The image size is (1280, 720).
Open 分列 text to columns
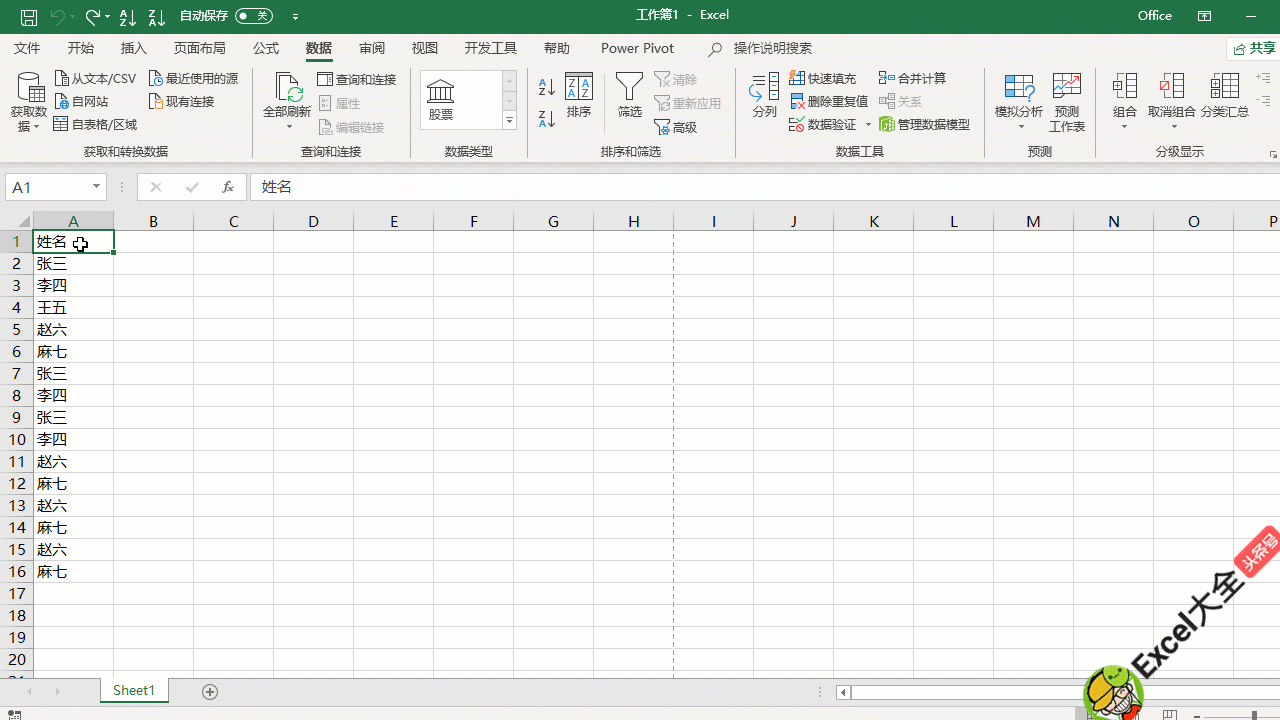[765, 96]
